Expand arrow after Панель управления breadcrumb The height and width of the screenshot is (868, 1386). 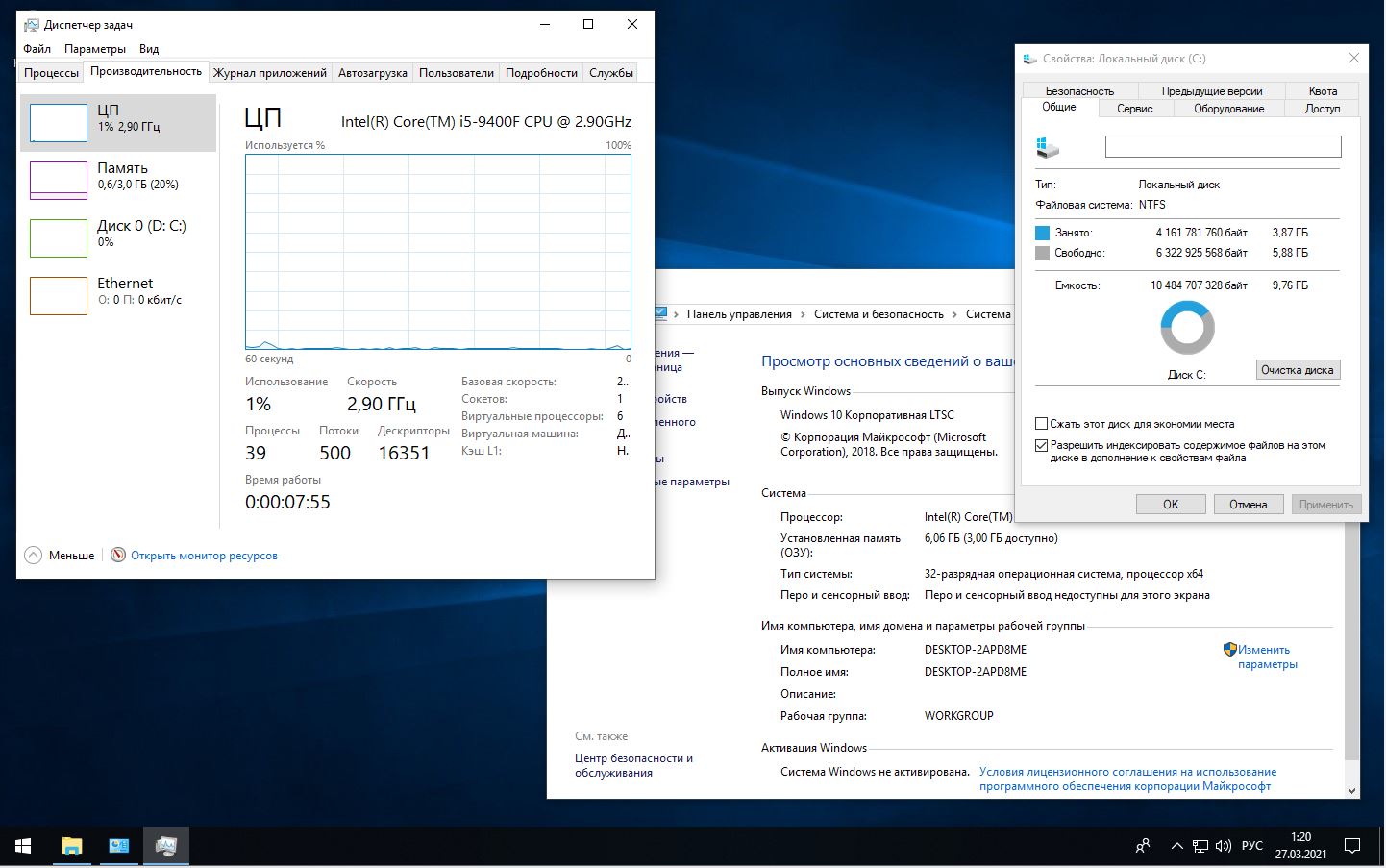[803, 314]
